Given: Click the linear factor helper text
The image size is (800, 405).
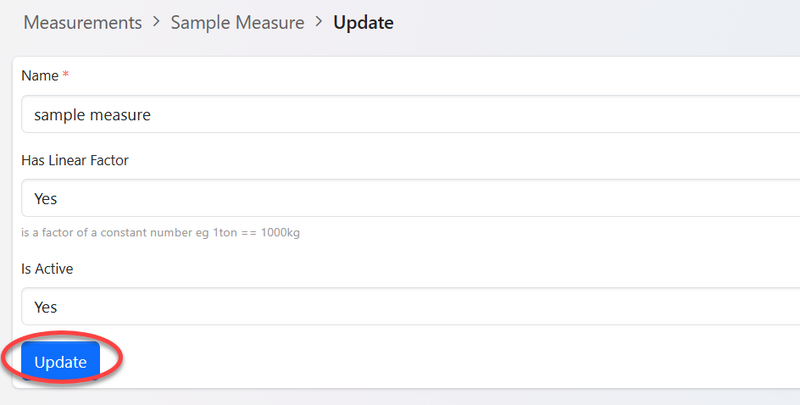Looking at the screenshot, I should [160, 233].
